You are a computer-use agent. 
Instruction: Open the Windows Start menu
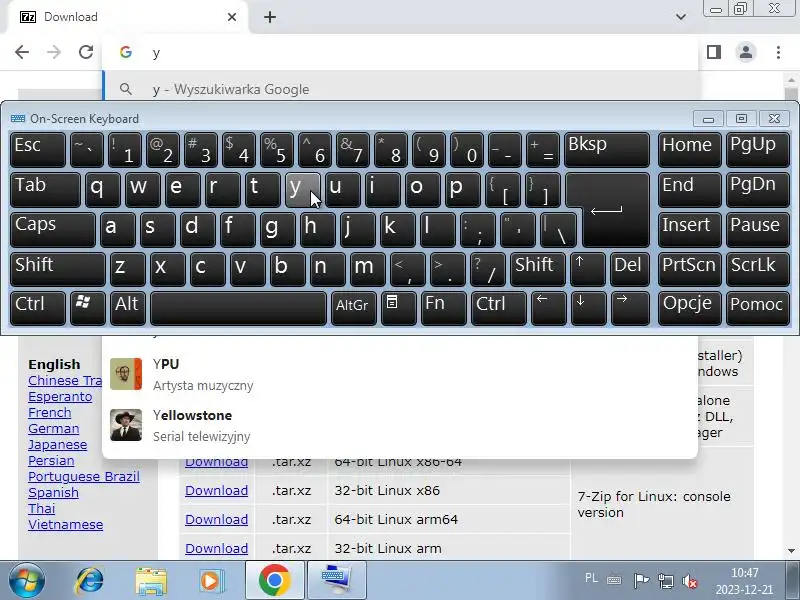coord(26,580)
